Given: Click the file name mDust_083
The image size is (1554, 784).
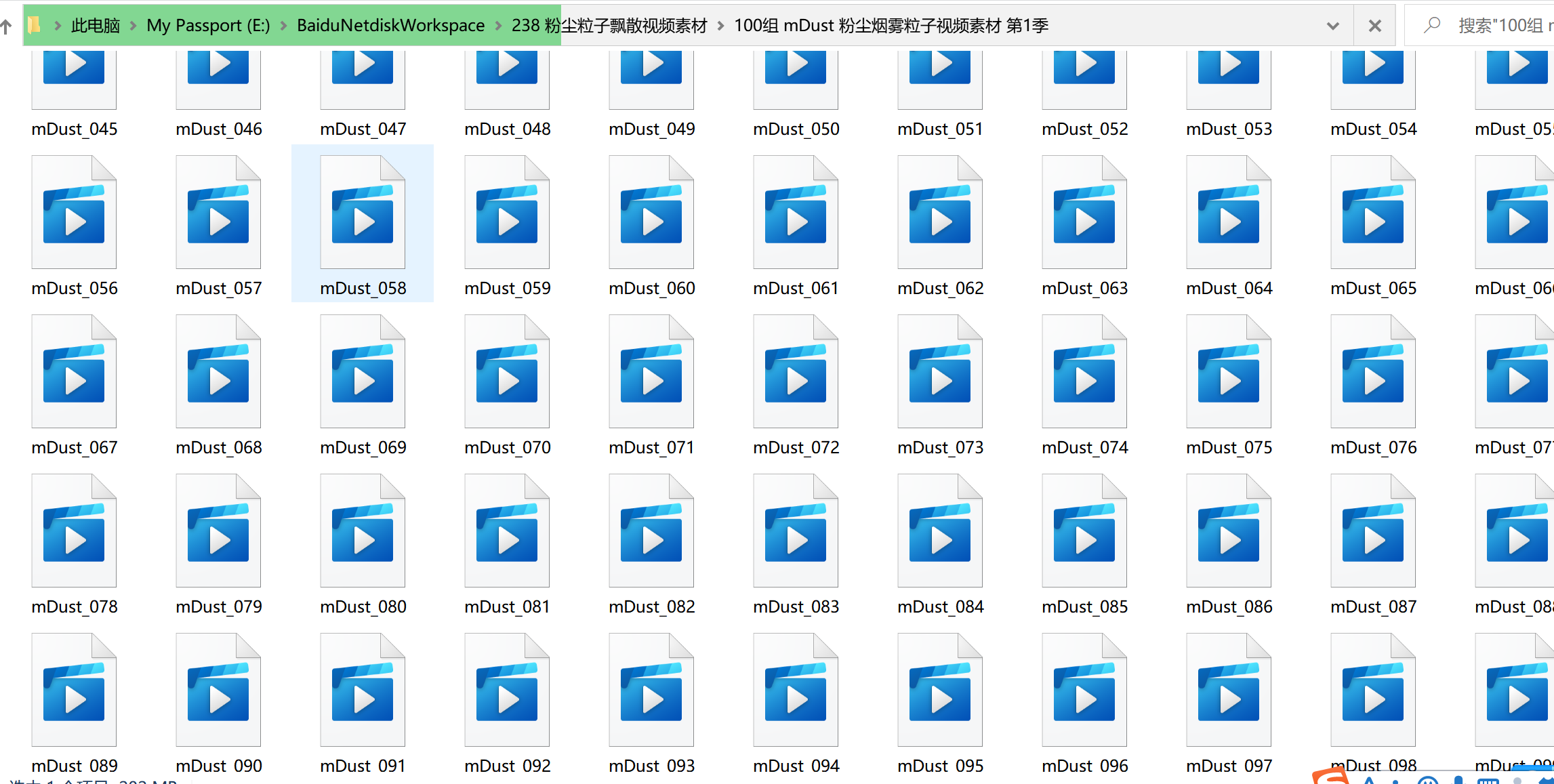Looking at the screenshot, I should pyautogui.click(x=796, y=606).
